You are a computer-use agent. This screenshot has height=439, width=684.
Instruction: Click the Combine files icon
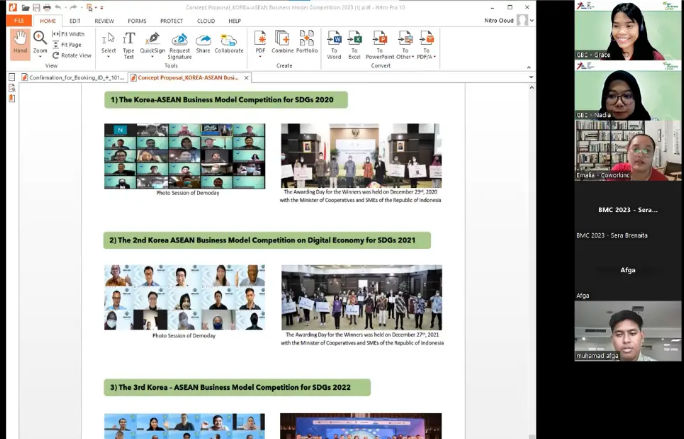[283, 42]
